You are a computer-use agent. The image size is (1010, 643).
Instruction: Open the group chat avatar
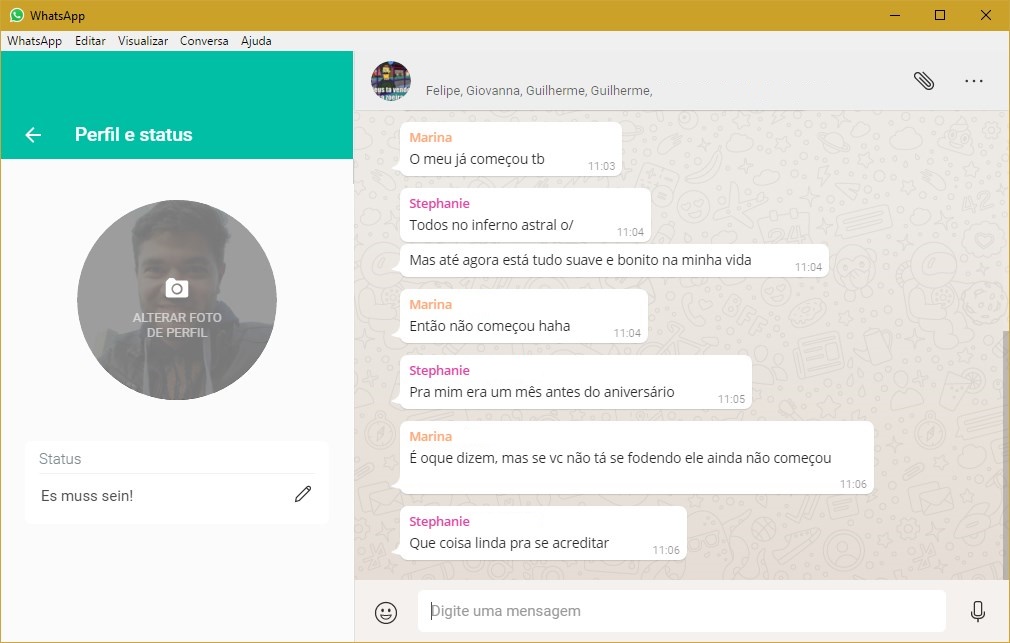click(x=391, y=81)
